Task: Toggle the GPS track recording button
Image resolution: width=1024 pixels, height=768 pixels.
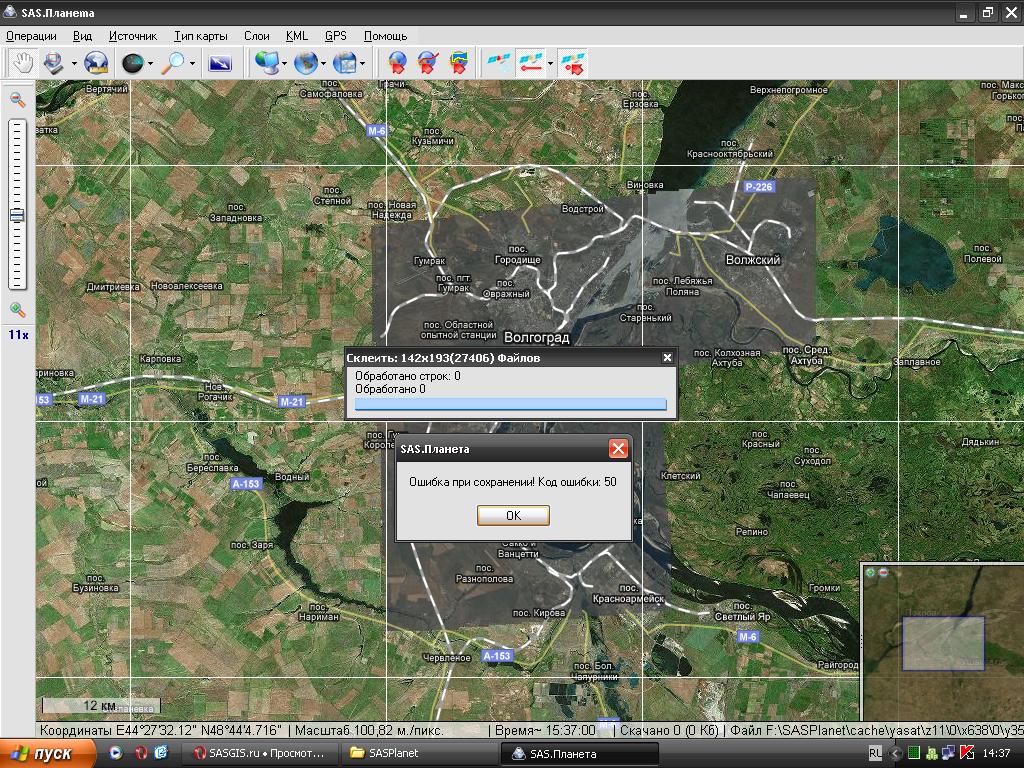Action: pyautogui.click(x=531, y=63)
